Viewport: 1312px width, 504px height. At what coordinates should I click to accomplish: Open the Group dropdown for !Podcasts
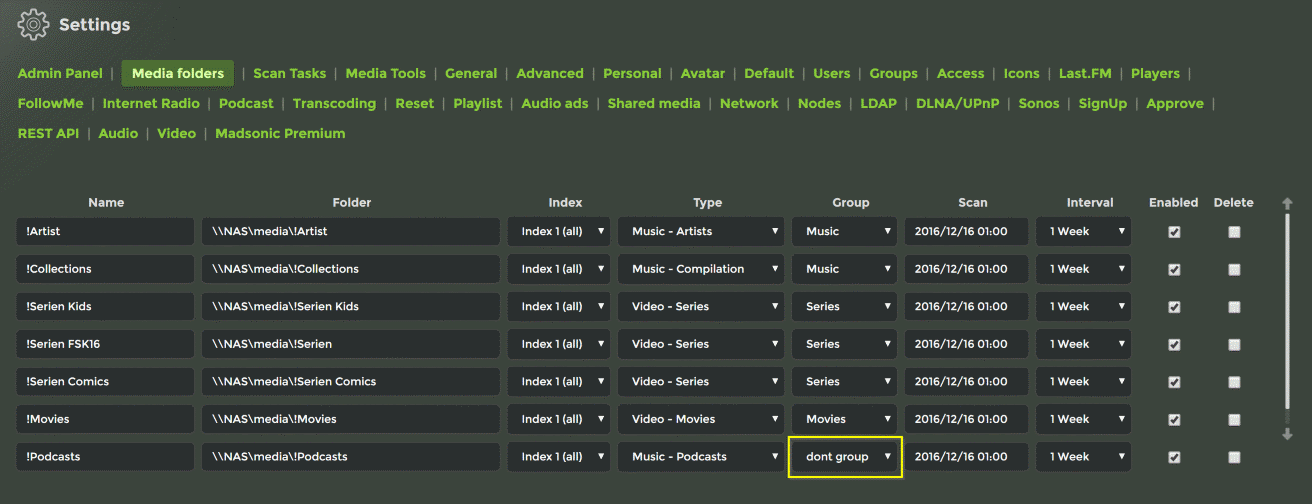coord(846,457)
